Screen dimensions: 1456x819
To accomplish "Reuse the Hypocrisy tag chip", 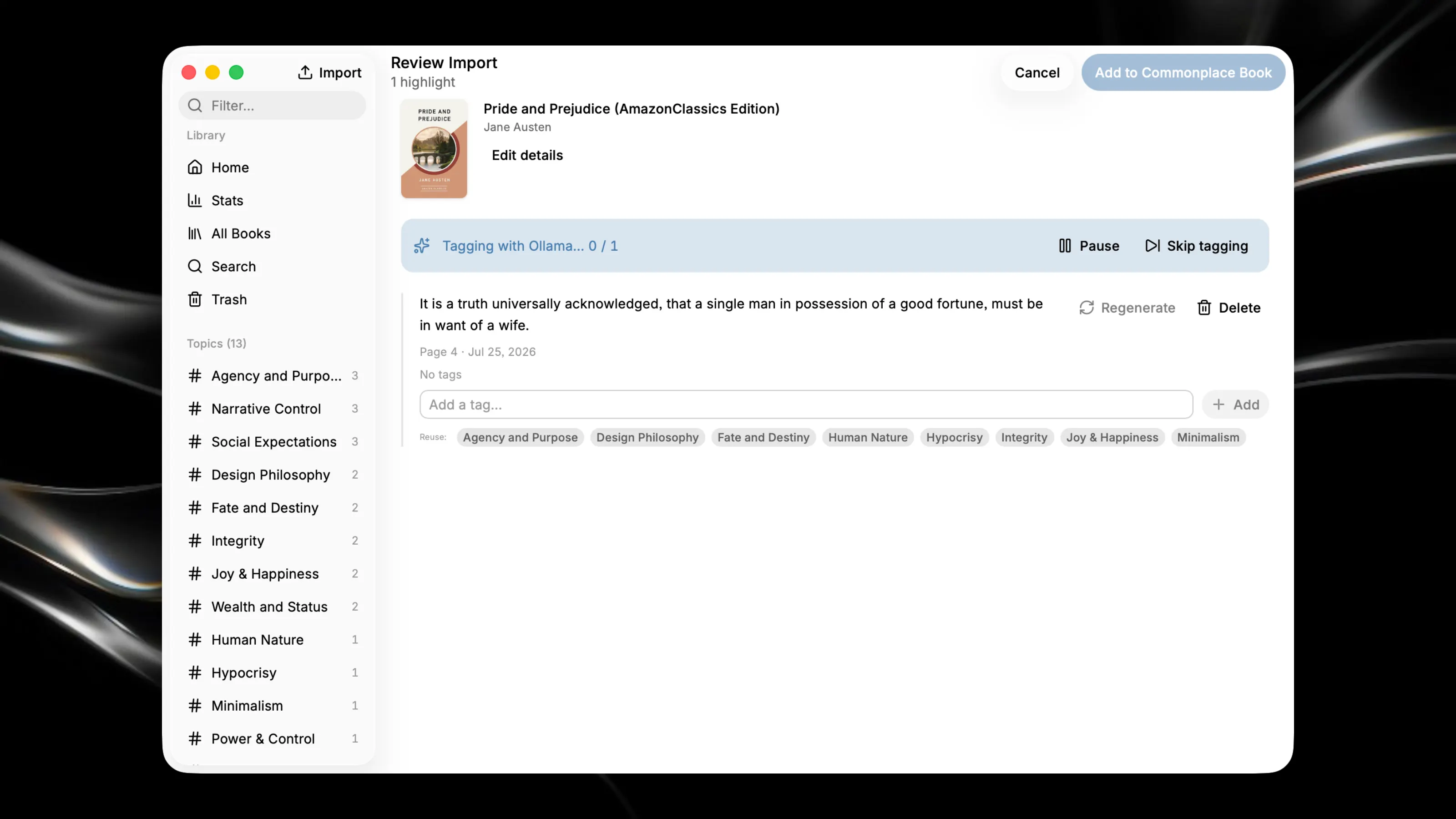I will pos(954,437).
